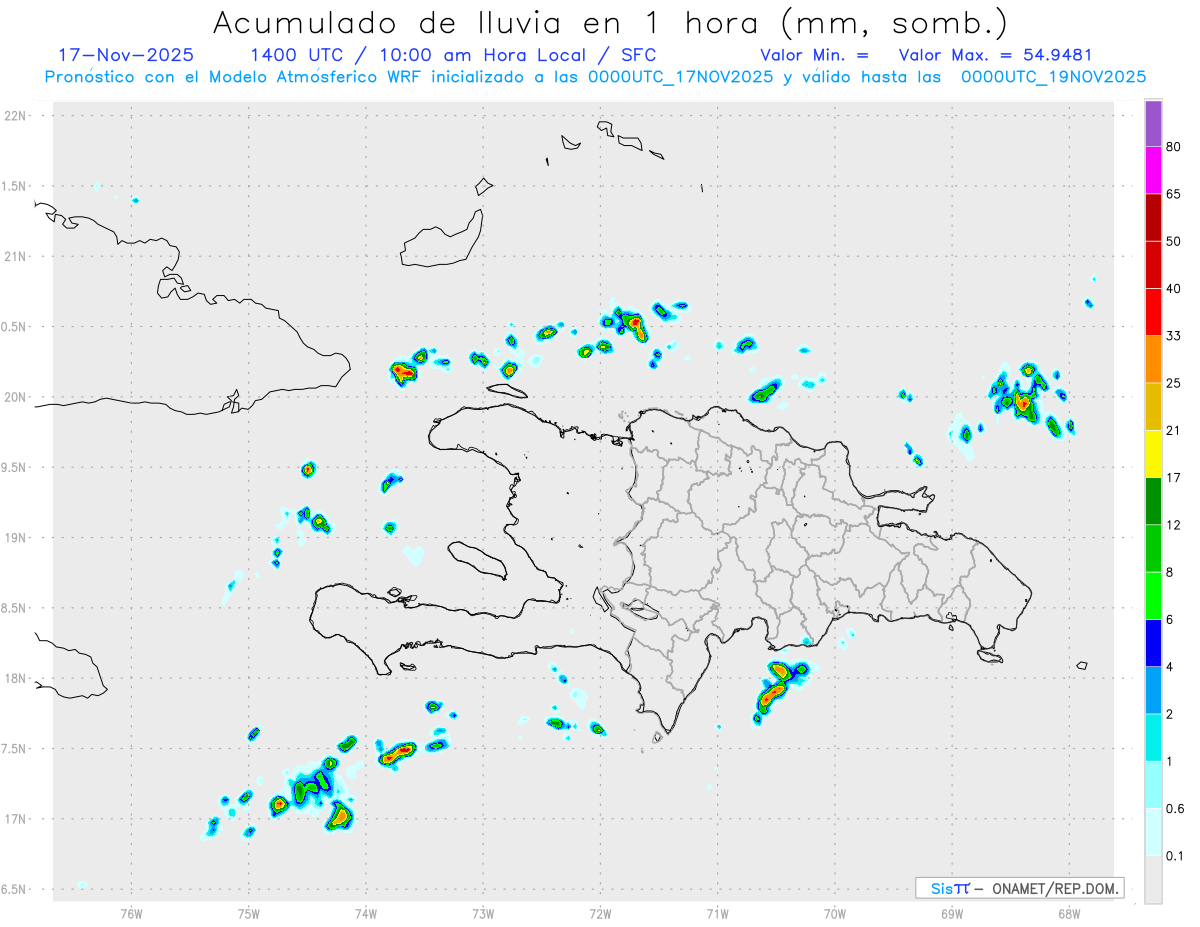Click the cyan swatch between 1 and 2
The height and width of the screenshot is (927, 1200).
tap(1153, 737)
